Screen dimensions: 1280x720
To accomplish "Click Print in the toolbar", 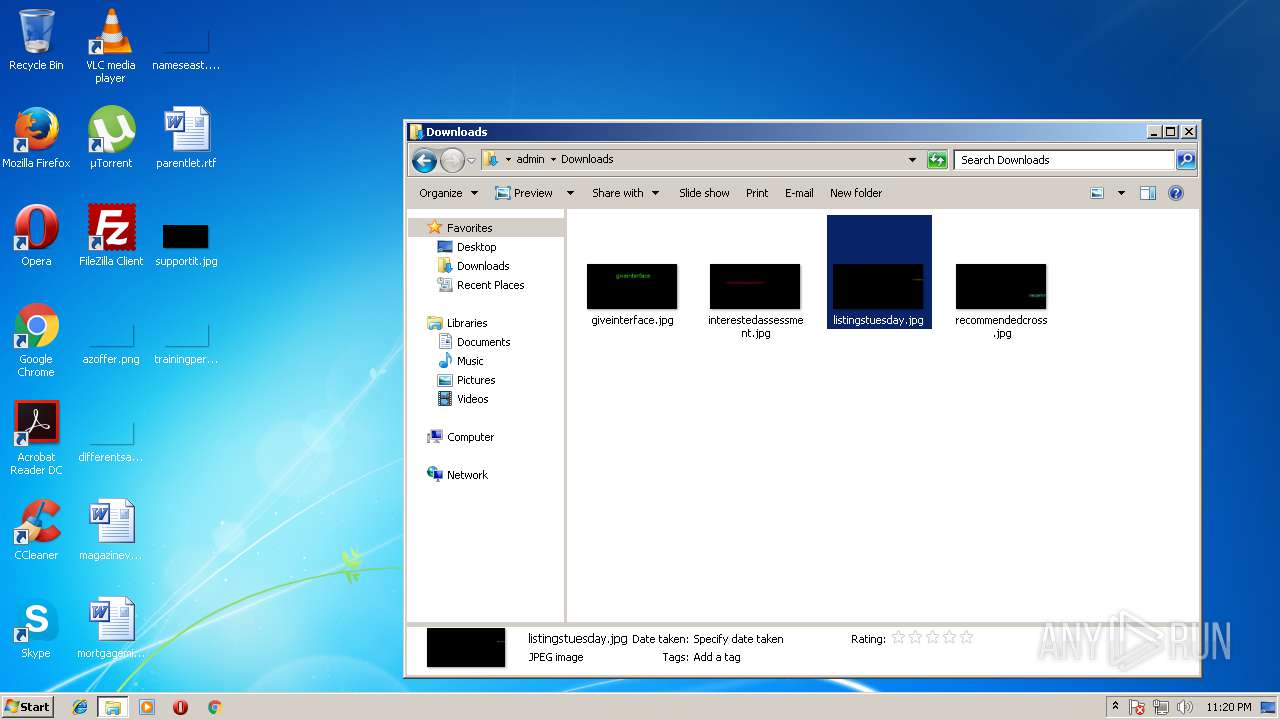I will click(757, 193).
